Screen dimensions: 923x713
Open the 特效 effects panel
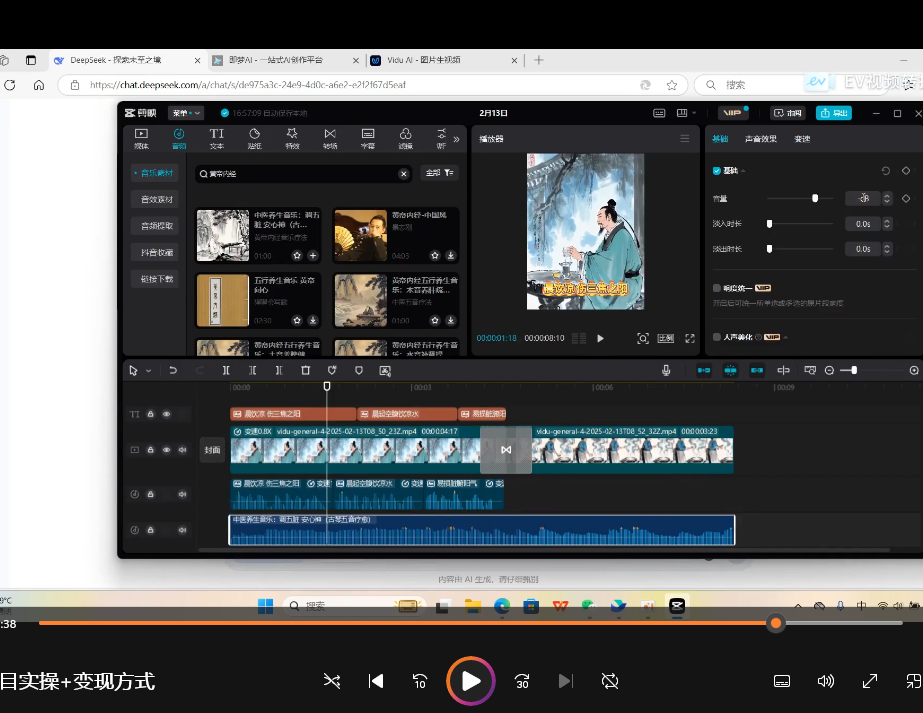292,138
